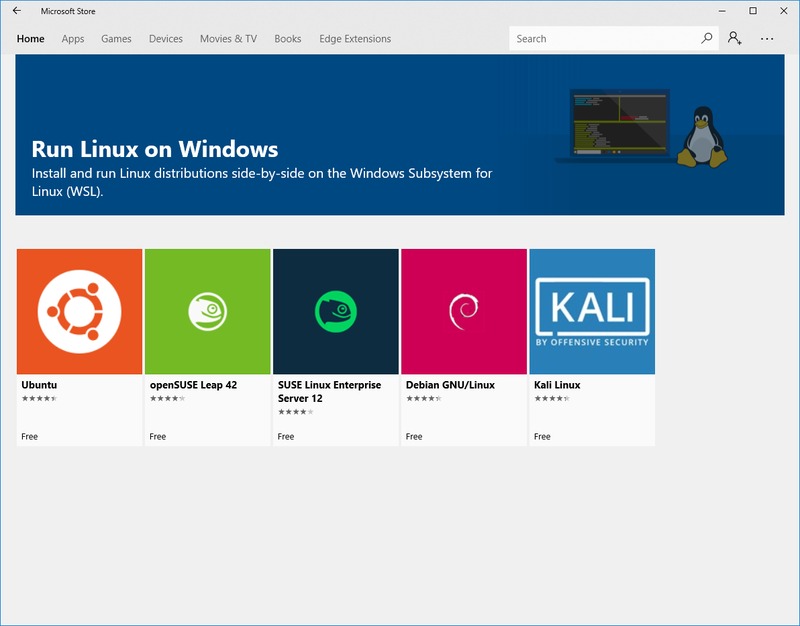The image size is (800, 626).
Task: Select the openSUSE Leap 42 green logo
Action: point(208,311)
